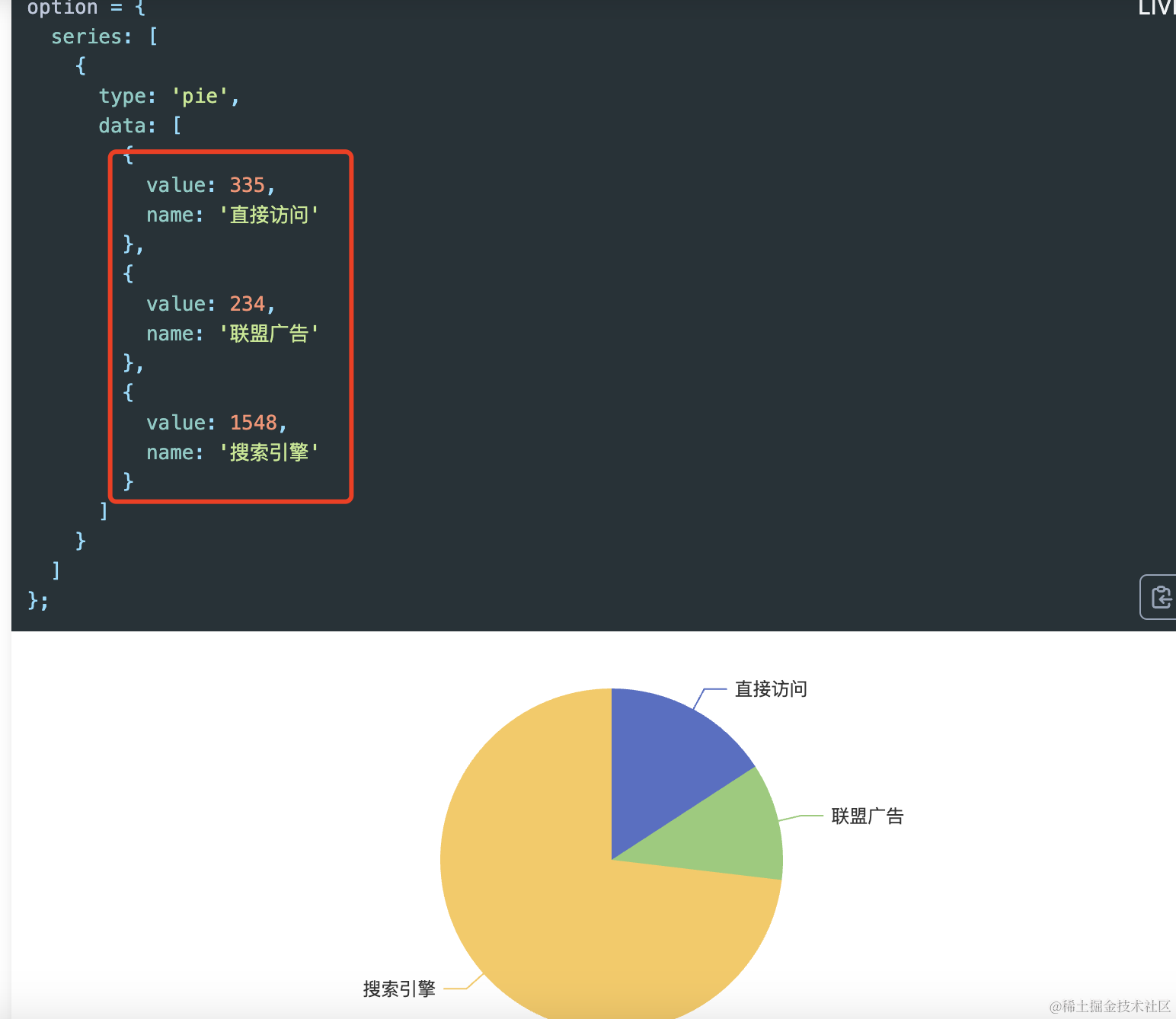The image size is (1176, 1019).
Task: Place cursor on '联盟广告' string in code
Action: coord(269,334)
